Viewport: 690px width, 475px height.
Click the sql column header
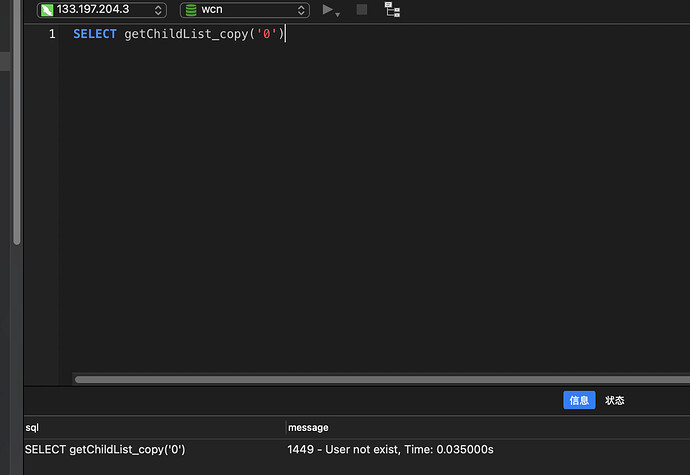tap(154, 427)
